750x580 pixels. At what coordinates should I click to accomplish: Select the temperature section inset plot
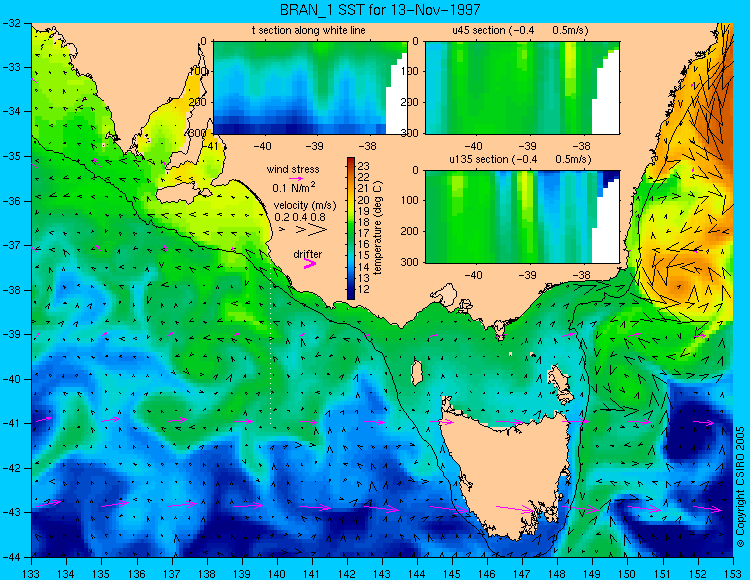tap(310, 88)
